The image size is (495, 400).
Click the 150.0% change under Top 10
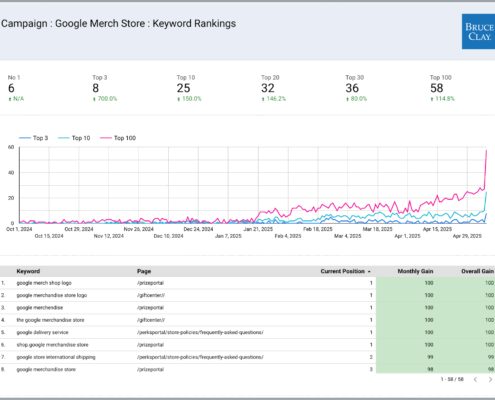point(189,99)
